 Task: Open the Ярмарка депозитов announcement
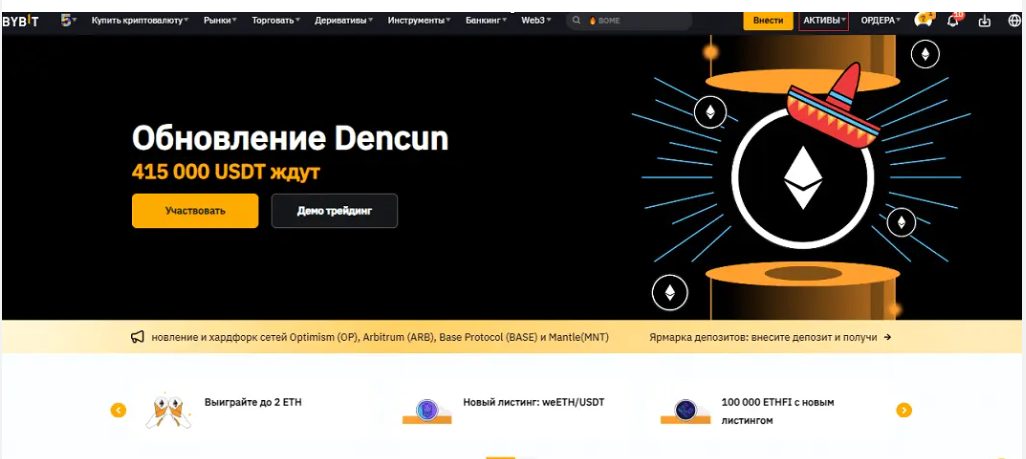(x=763, y=337)
